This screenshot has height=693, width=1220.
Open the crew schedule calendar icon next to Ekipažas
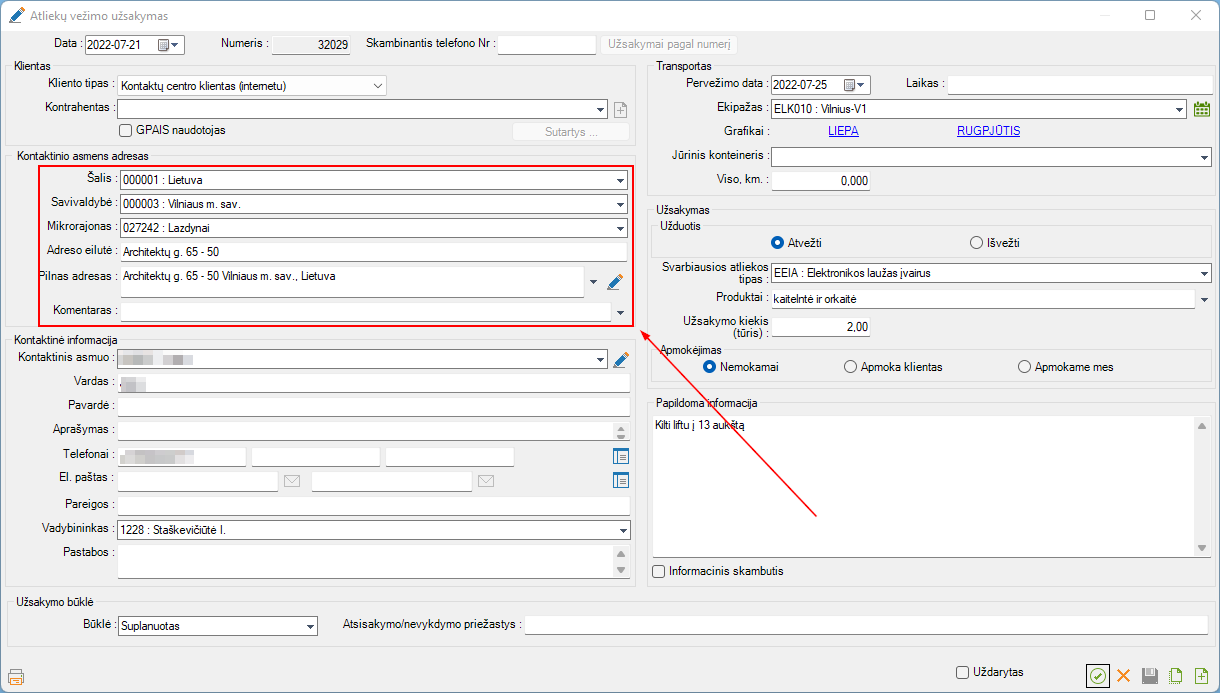[x=1202, y=109]
